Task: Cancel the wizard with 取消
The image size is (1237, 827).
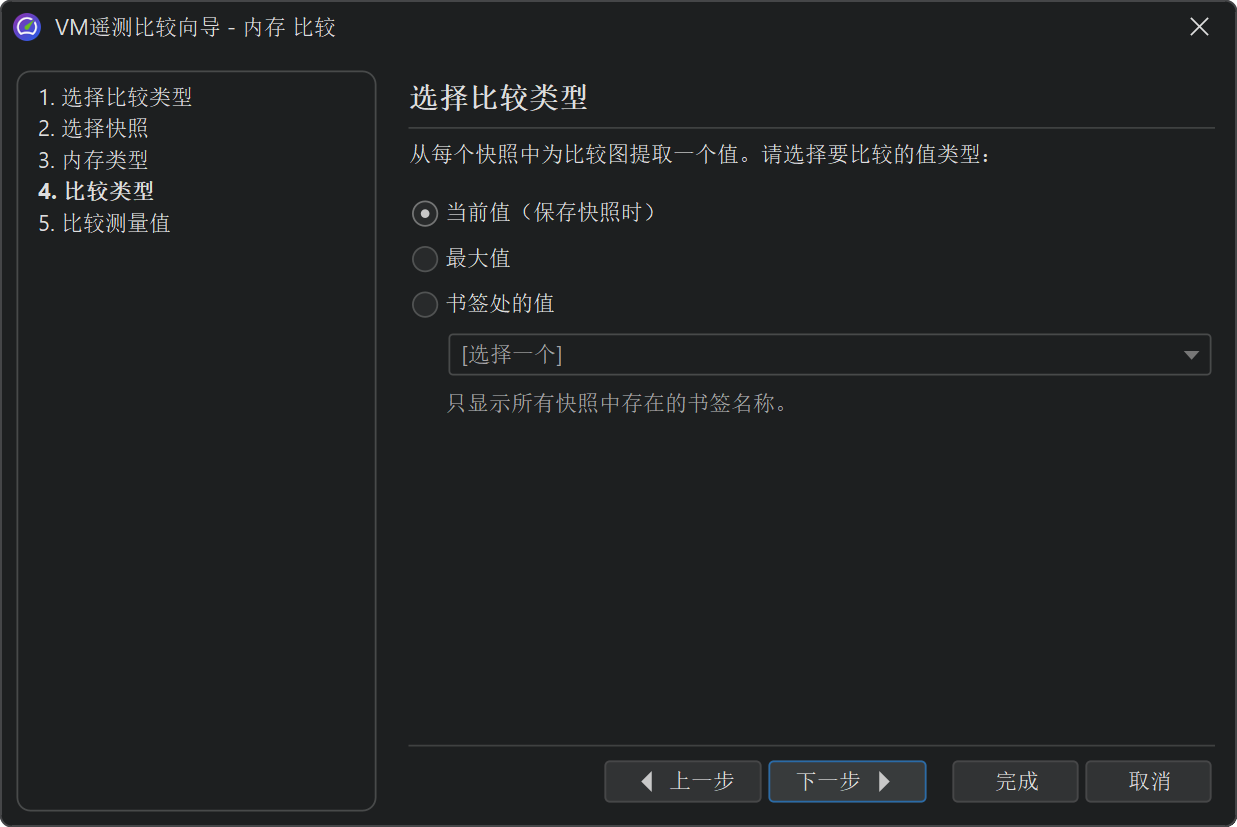Action: [x=1148, y=781]
